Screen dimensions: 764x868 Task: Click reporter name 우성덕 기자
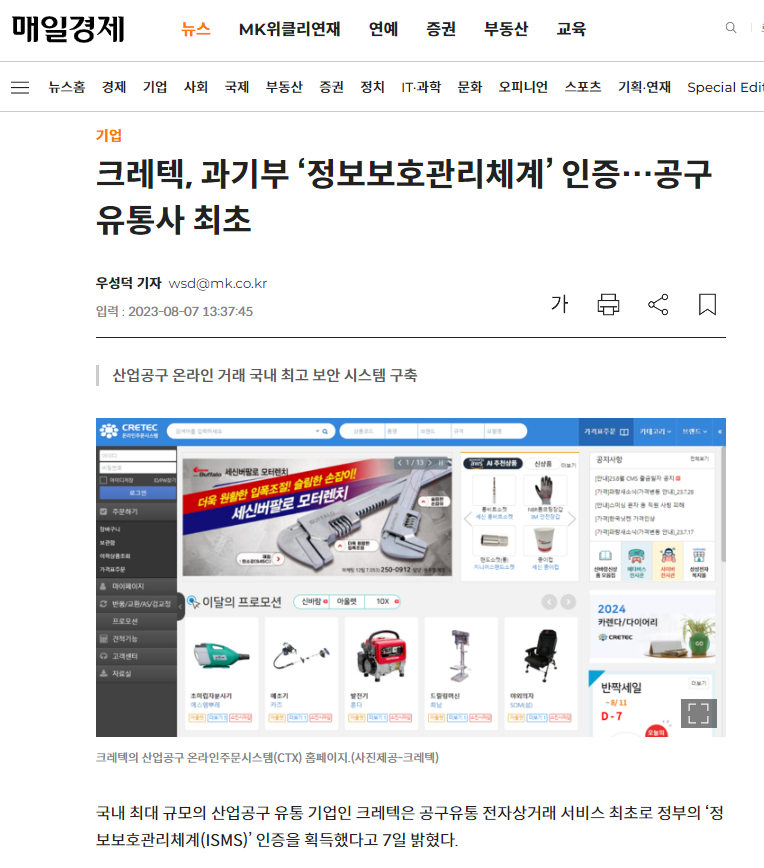(128, 283)
